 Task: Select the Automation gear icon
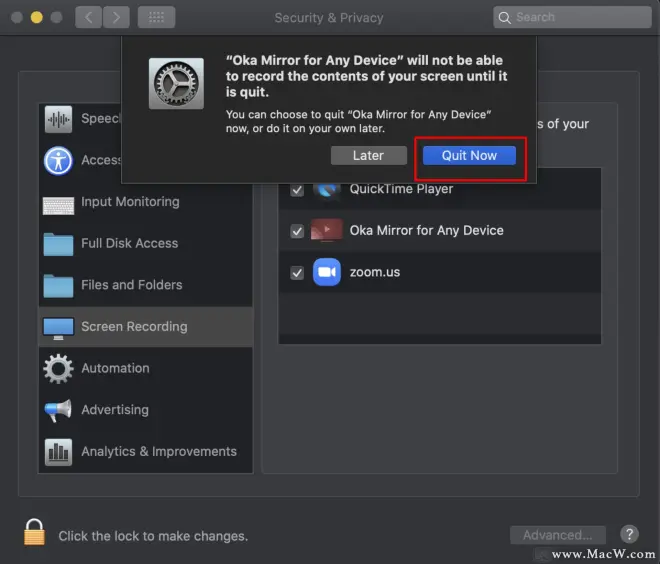pos(58,369)
